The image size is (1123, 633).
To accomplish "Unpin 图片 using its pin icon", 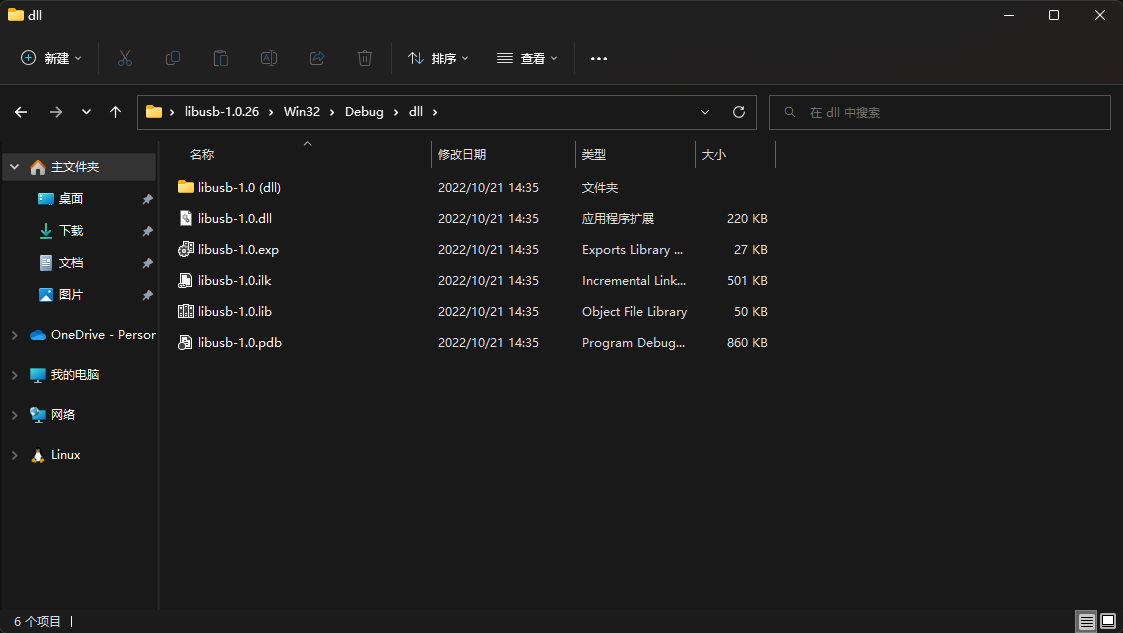I will pyautogui.click(x=147, y=295).
